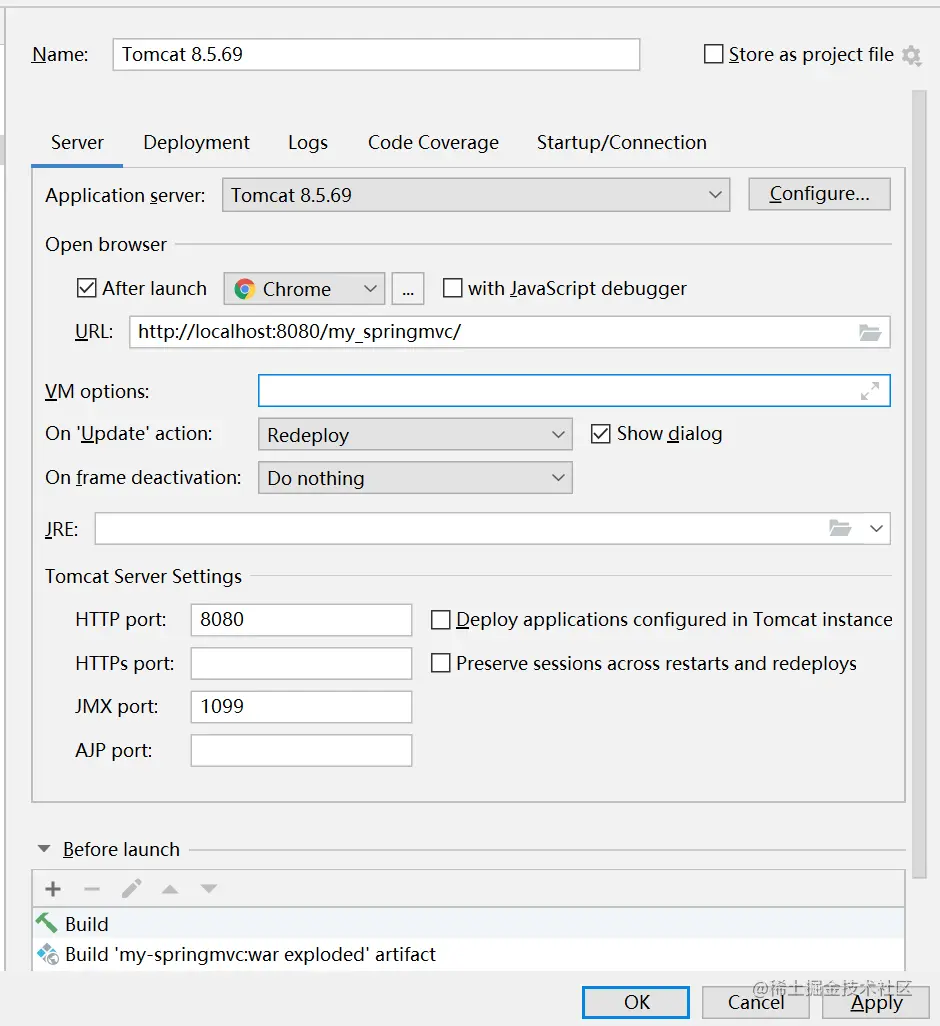
Task: Open the URL folder browse icon
Action: click(870, 332)
